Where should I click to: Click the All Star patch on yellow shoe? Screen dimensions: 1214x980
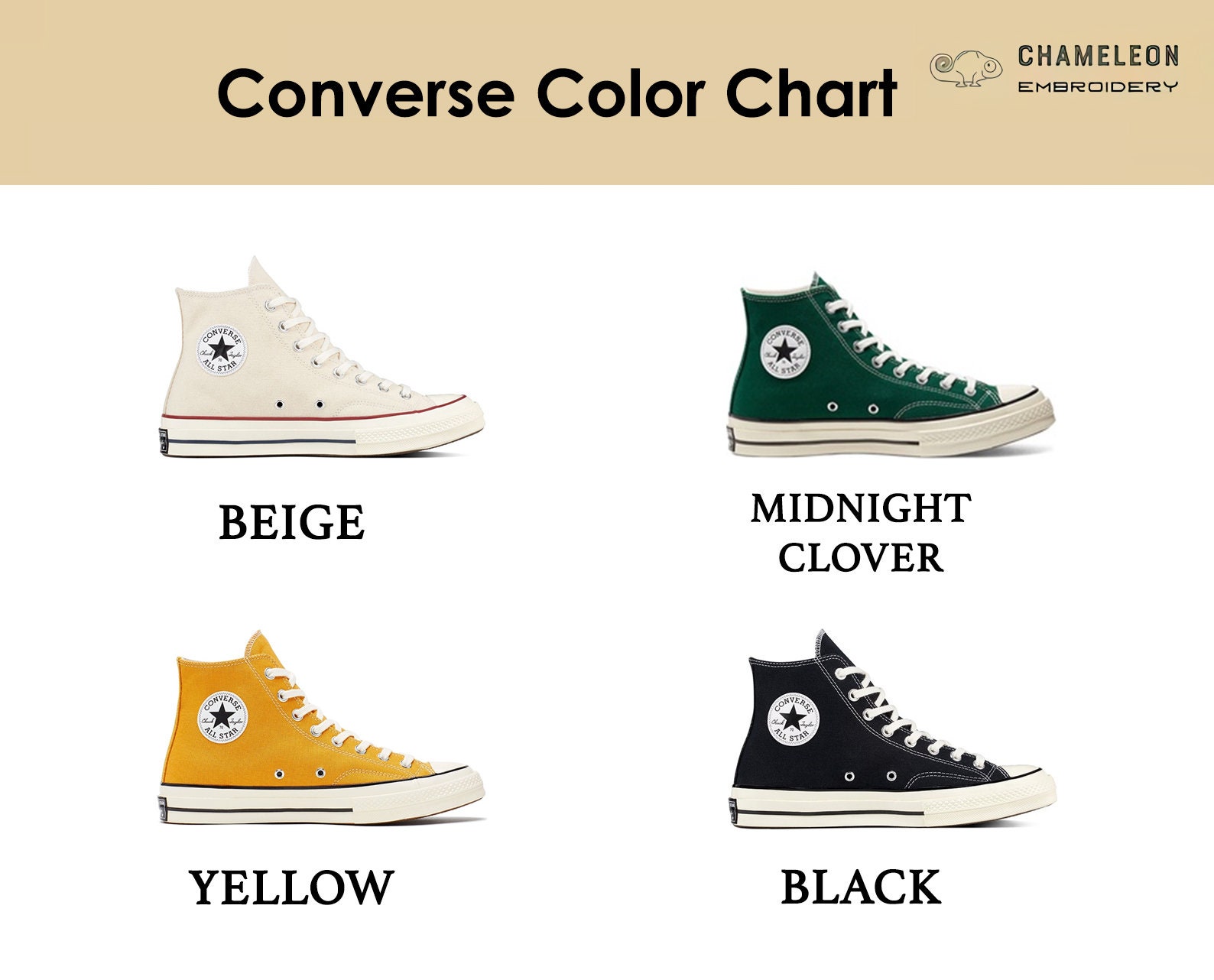point(222,717)
